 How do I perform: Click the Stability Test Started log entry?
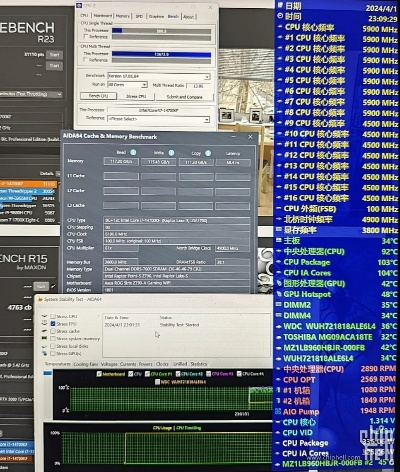pos(179,325)
